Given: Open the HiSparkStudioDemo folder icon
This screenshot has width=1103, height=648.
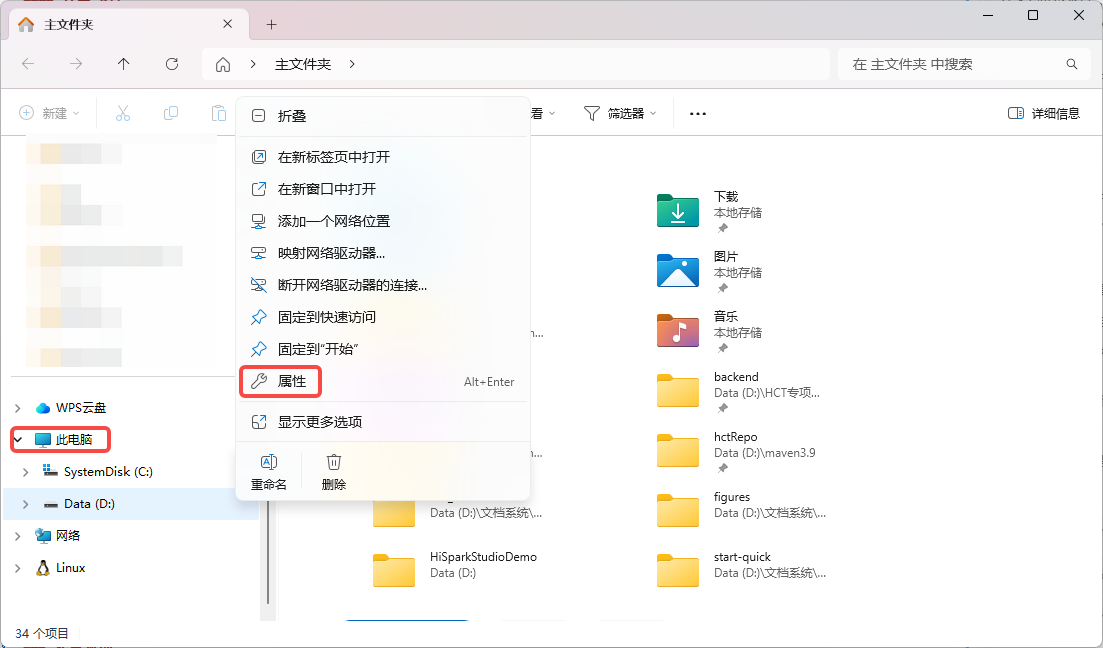Looking at the screenshot, I should pos(393,571).
